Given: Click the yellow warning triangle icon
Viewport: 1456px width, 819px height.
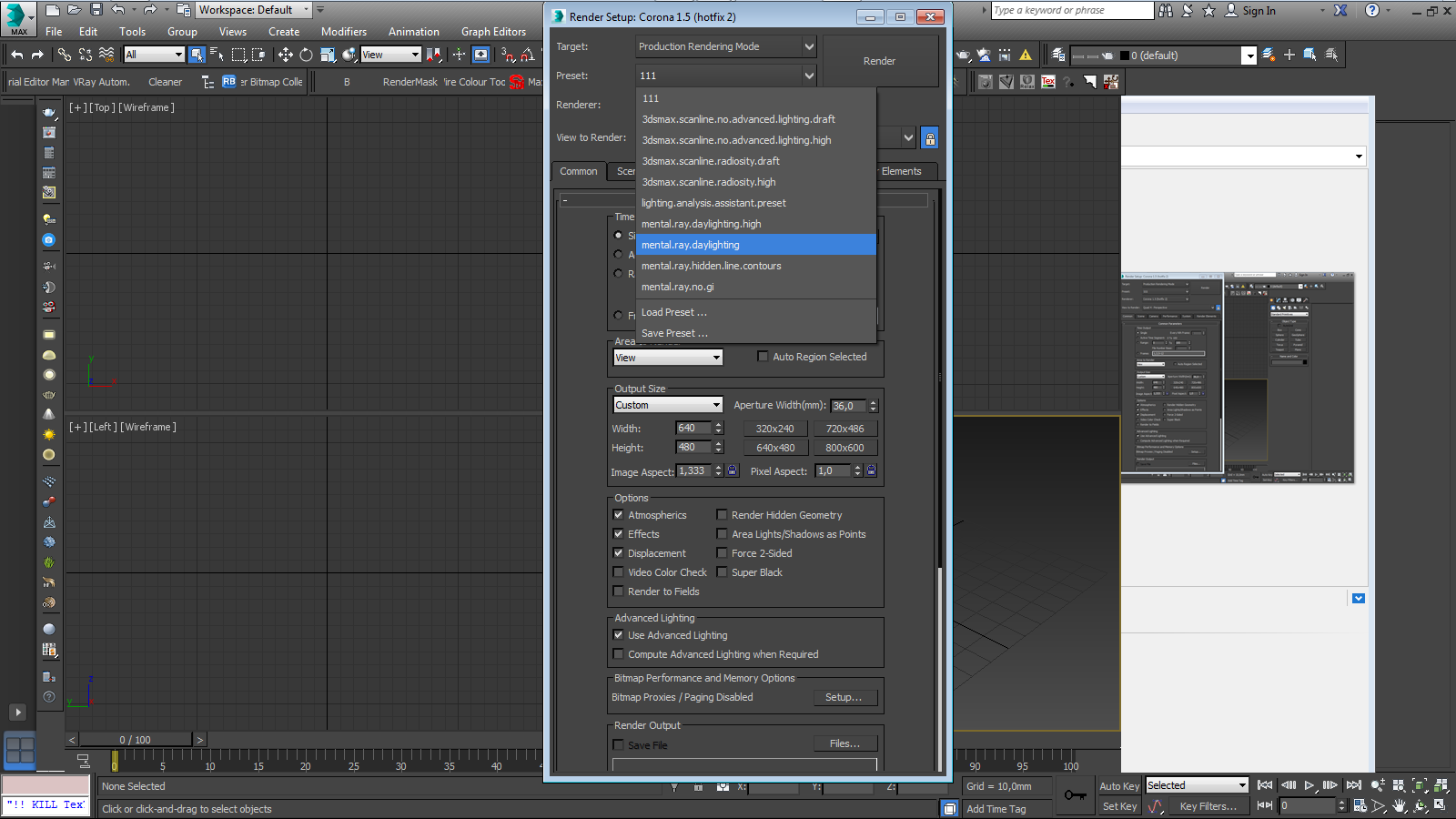Looking at the screenshot, I should [1026, 55].
